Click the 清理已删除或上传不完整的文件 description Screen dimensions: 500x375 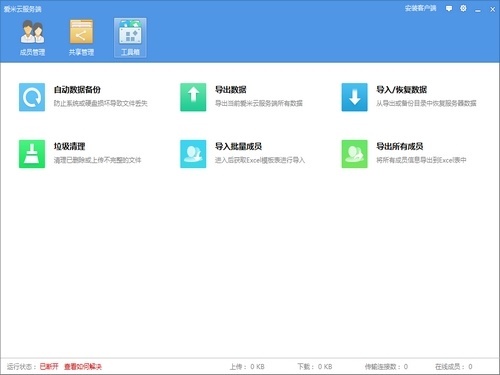click(x=98, y=160)
